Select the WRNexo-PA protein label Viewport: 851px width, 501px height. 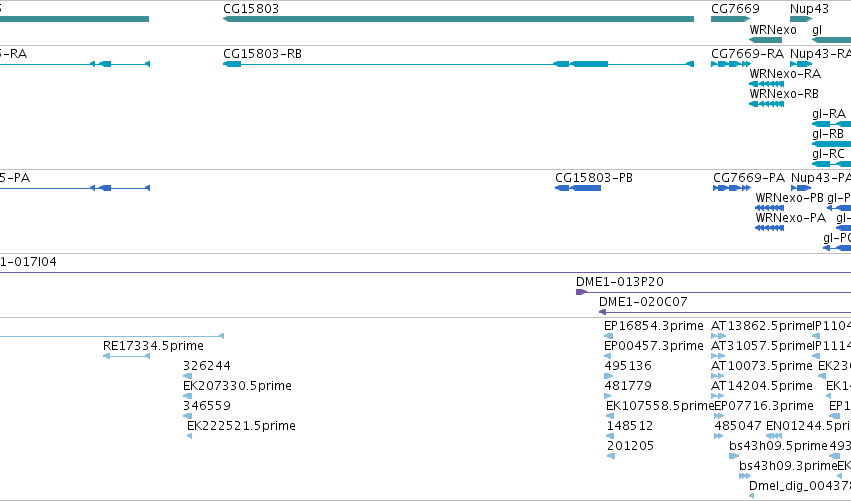click(790, 218)
